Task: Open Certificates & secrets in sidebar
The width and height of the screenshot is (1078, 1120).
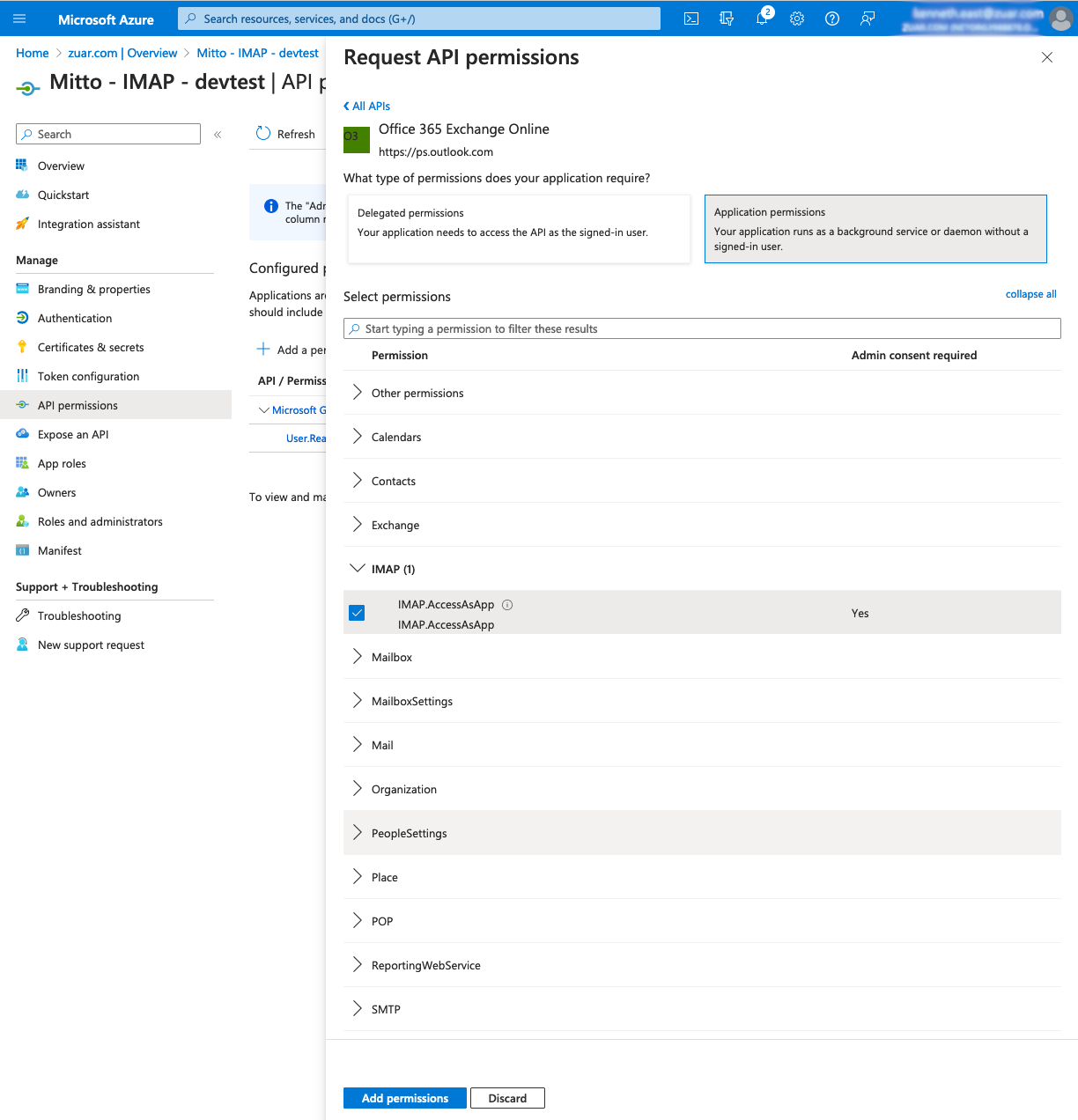Action: point(91,347)
